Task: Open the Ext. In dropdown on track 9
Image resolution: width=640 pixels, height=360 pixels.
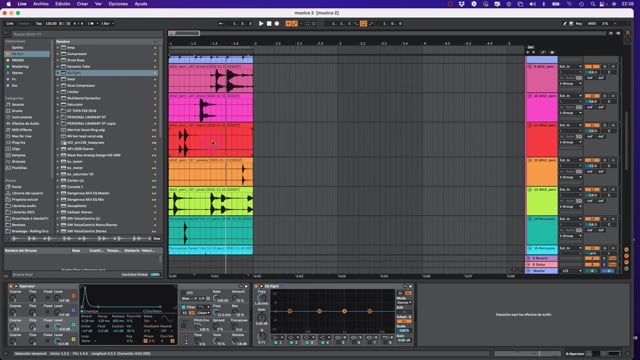Action: coord(570,67)
